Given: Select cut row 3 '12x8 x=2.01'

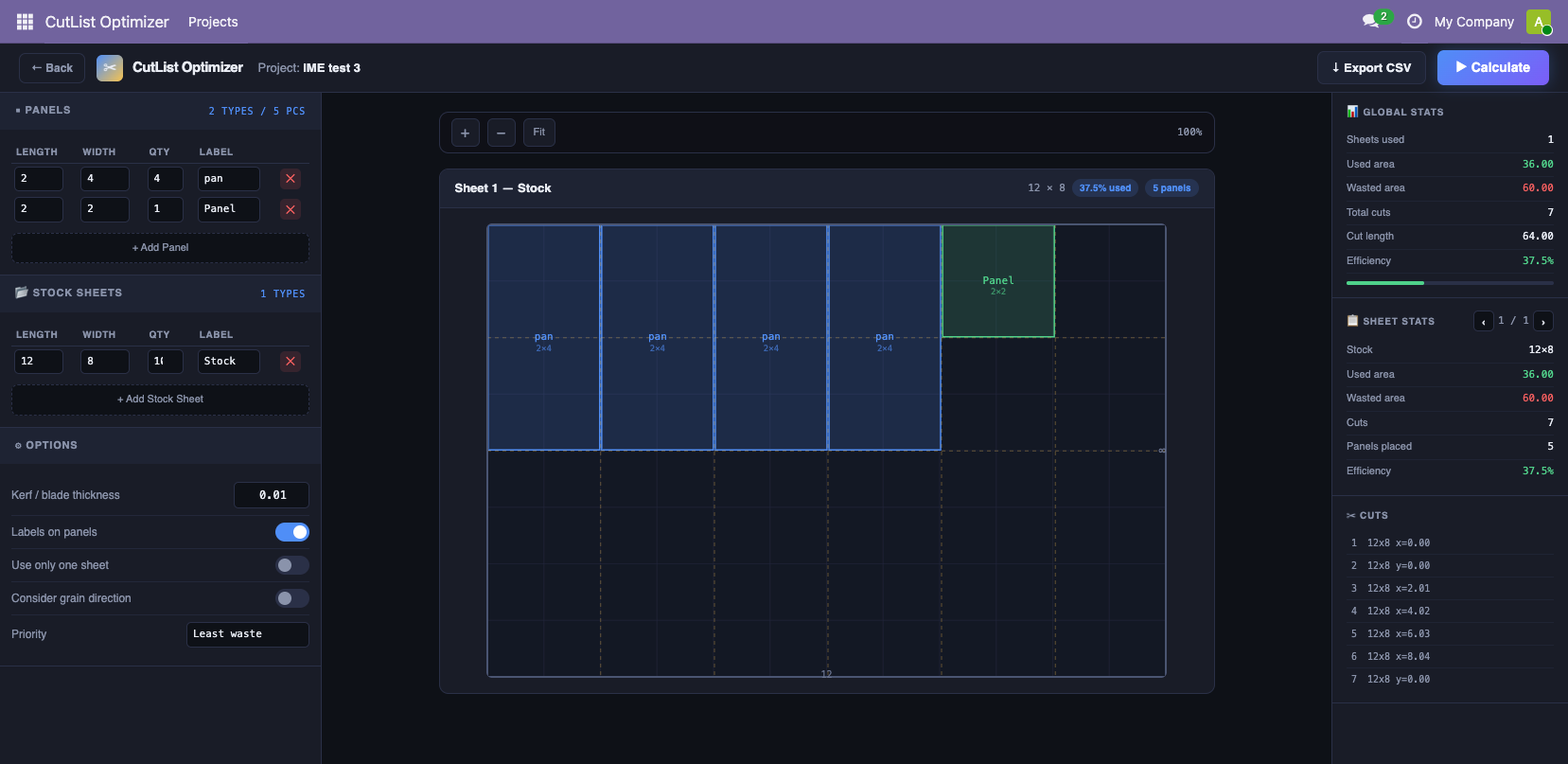Looking at the screenshot, I should pyautogui.click(x=1450, y=589).
